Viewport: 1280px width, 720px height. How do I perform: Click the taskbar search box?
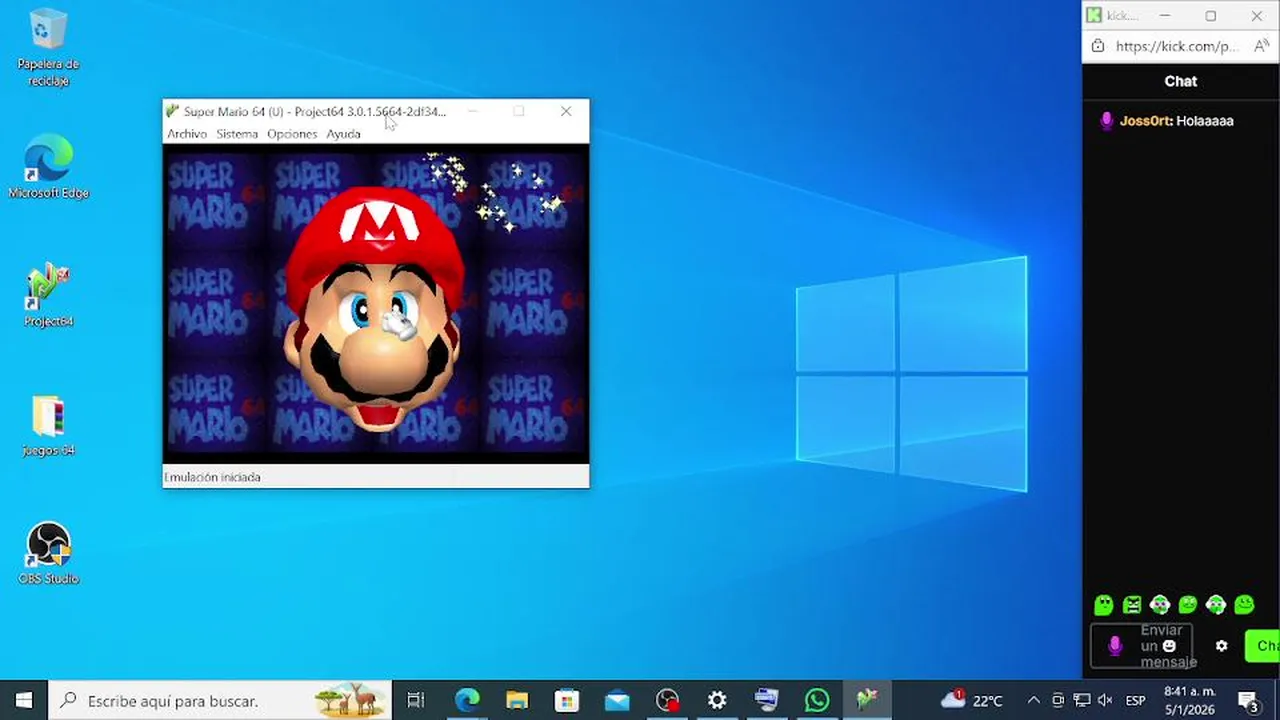click(220, 700)
